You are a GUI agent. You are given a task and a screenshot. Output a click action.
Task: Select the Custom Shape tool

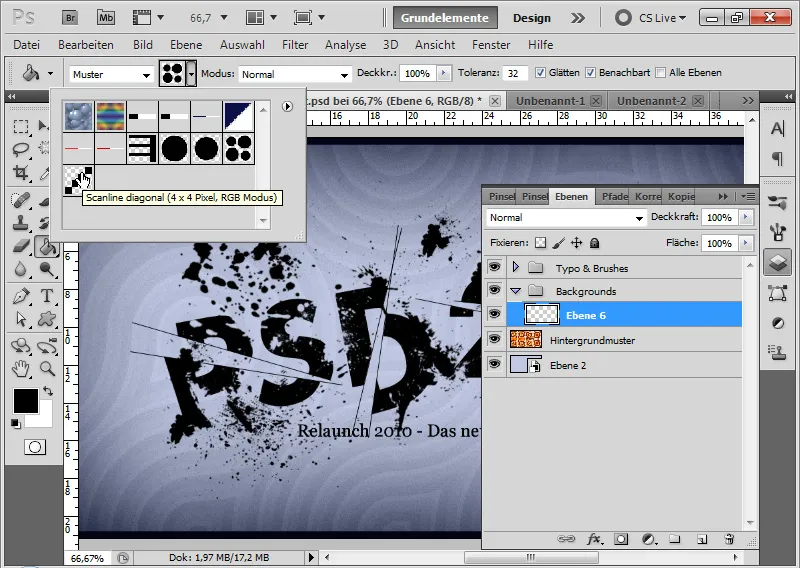(47, 319)
